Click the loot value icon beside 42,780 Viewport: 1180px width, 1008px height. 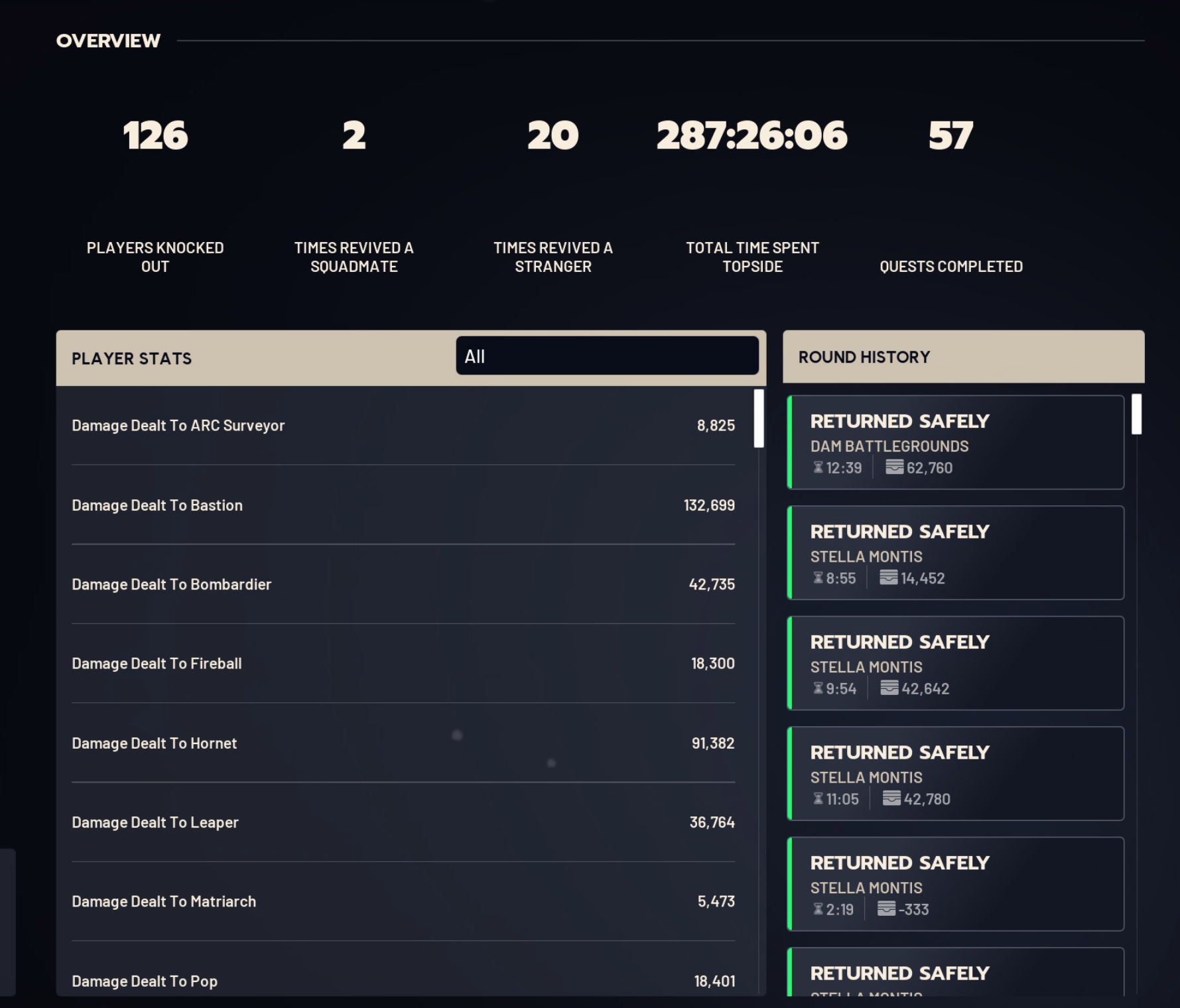(x=891, y=798)
